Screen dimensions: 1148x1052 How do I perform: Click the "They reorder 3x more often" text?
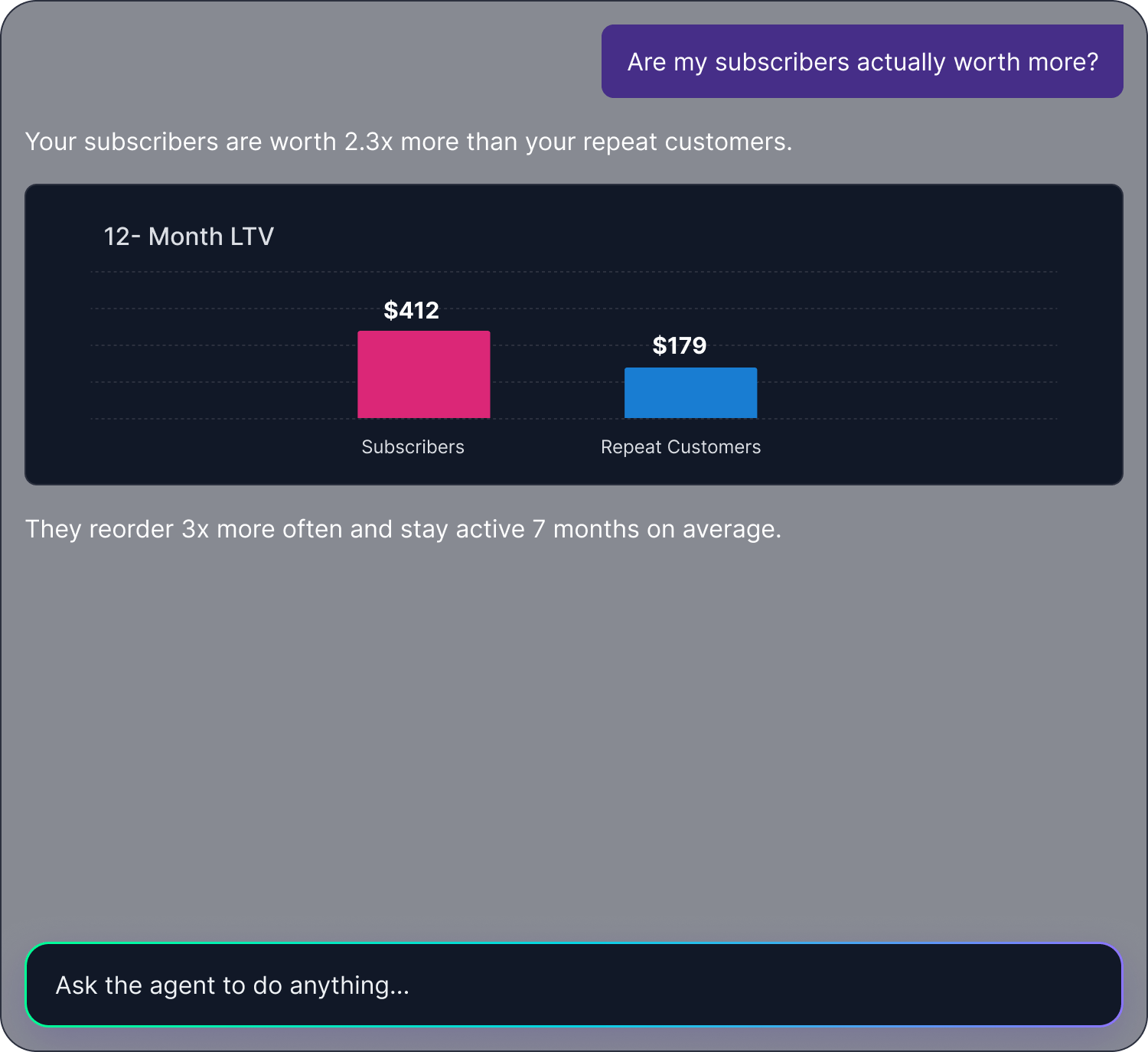pos(403,529)
